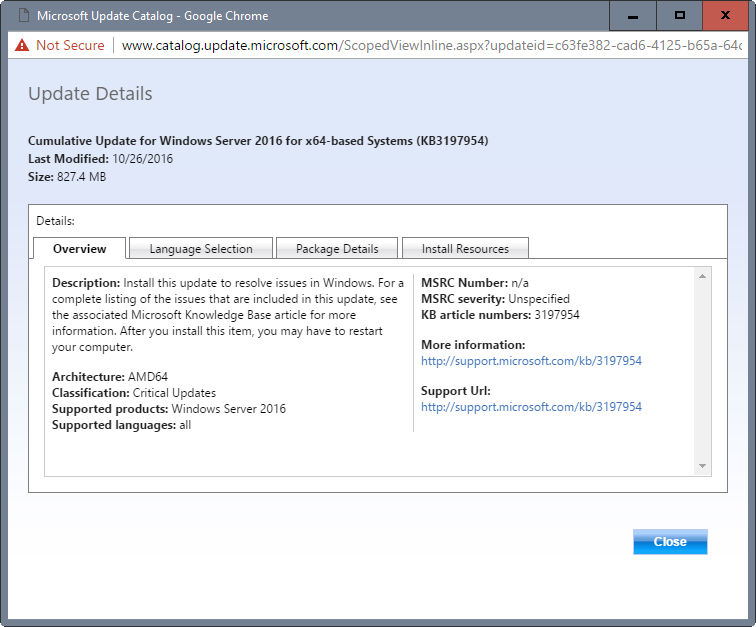Click the Architecture AMD64 line

point(110,377)
